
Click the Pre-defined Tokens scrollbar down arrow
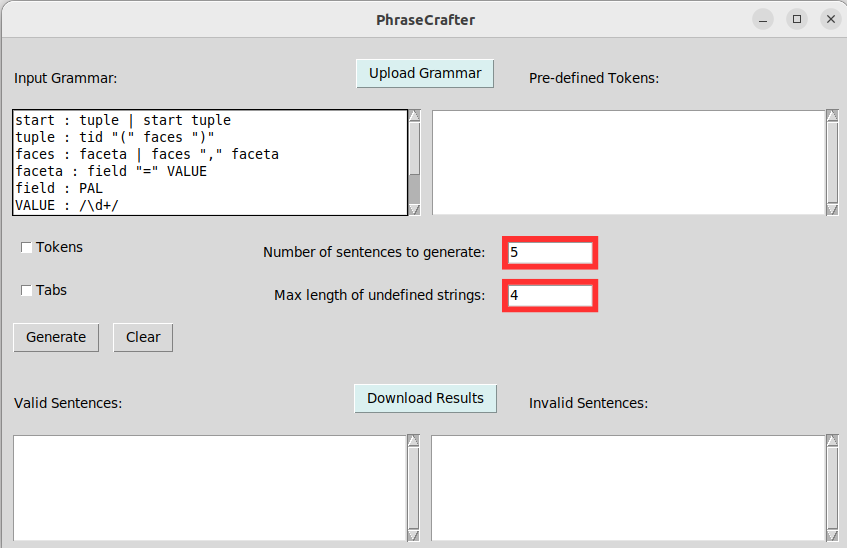[x=832, y=209]
